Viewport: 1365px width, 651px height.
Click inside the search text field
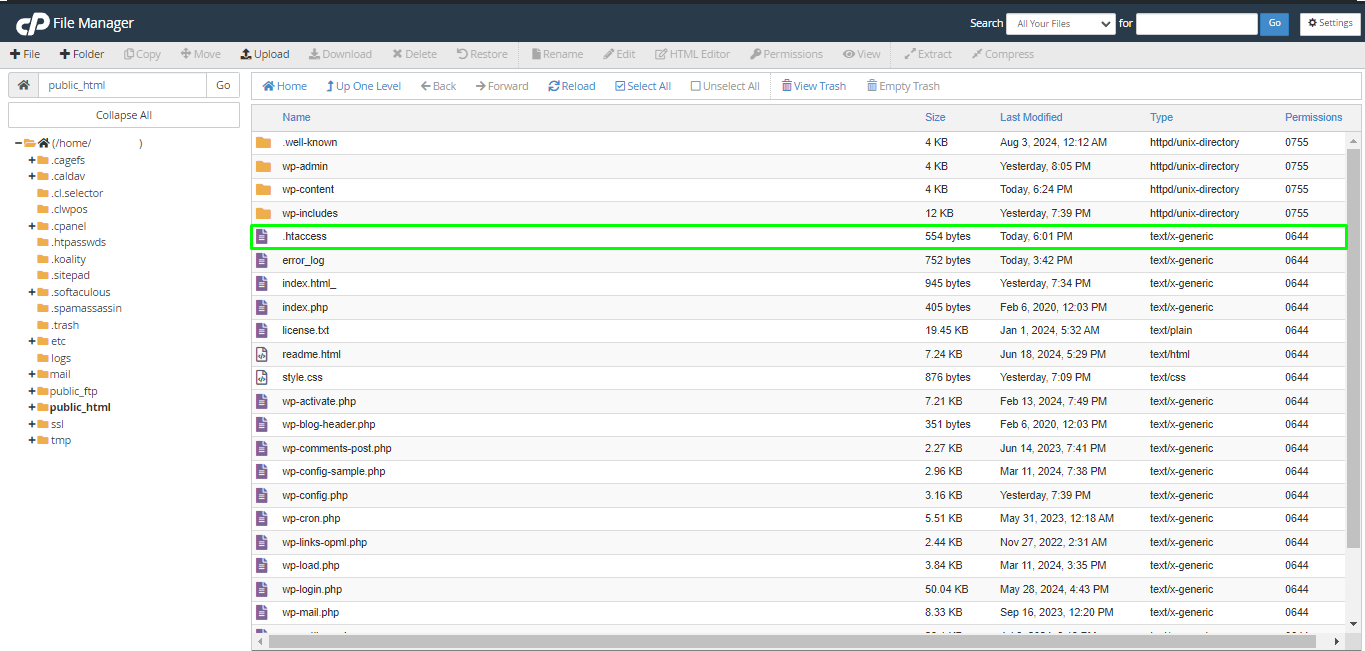(1196, 22)
